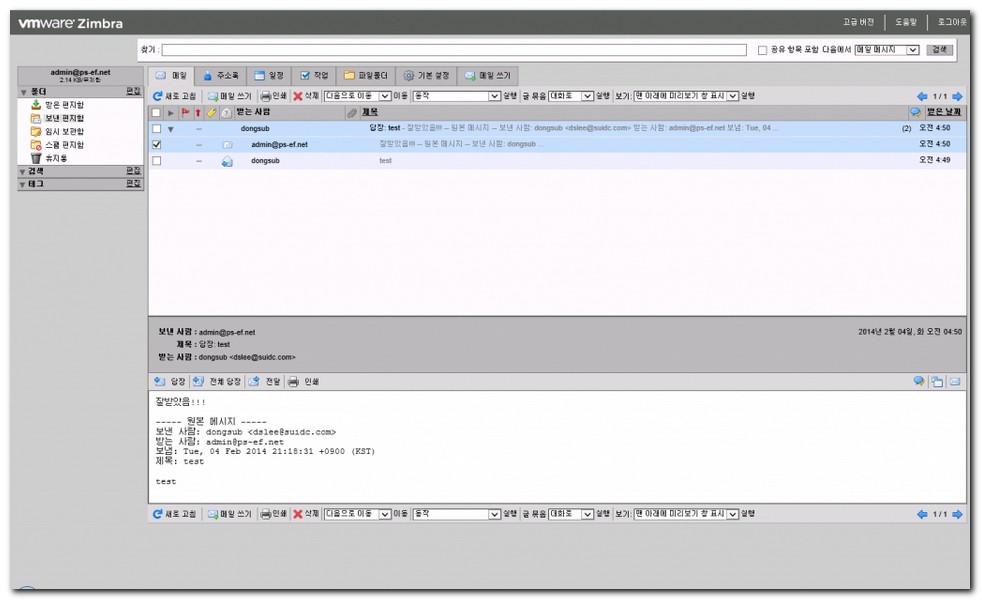Open the 메일 메시지 search type dropdown

886,50
